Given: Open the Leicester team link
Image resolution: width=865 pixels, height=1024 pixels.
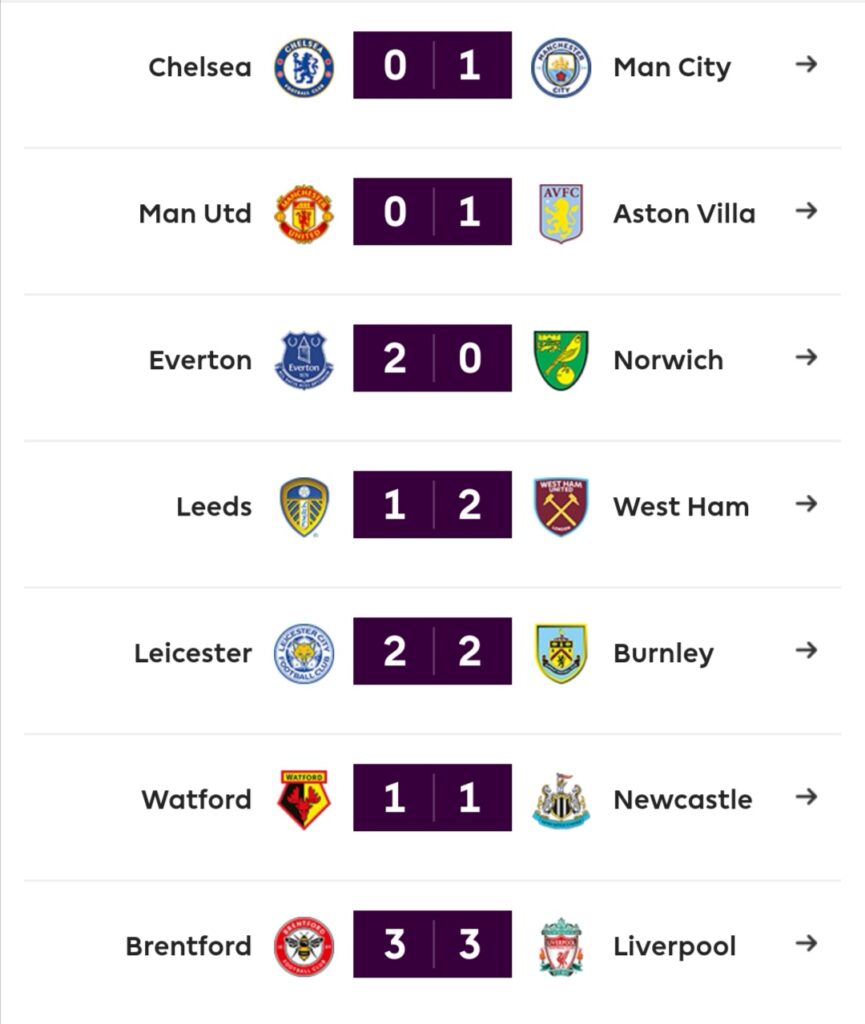Looking at the screenshot, I should tap(193, 653).
